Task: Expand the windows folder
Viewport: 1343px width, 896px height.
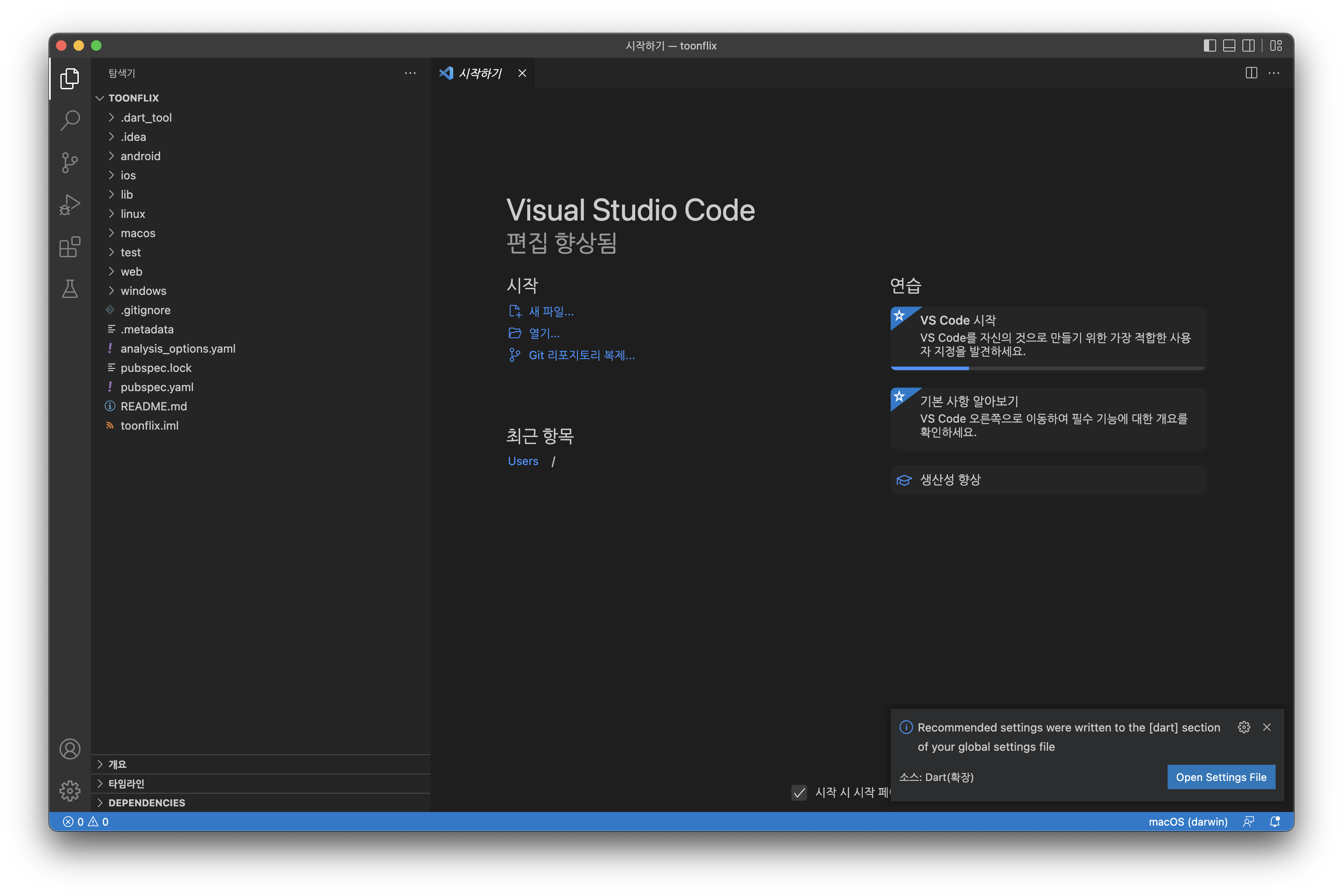Action: click(260, 291)
